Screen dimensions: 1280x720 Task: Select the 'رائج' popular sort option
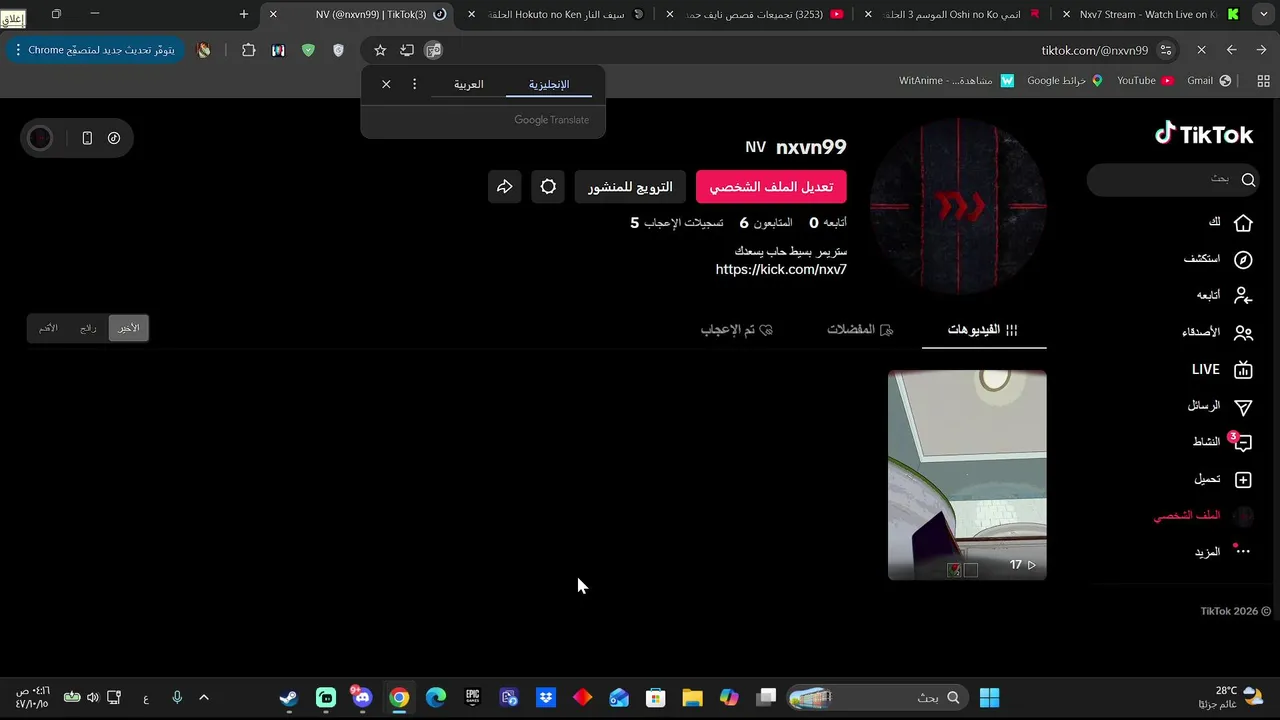tap(88, 328)
